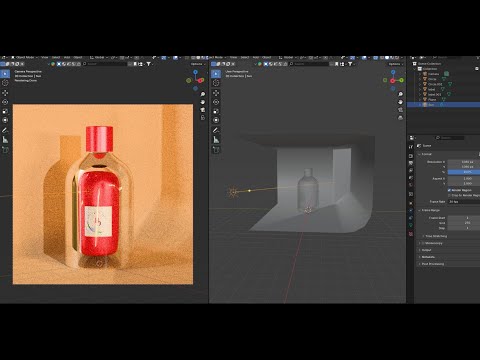The height and width of the screenshot is (360, 480).
Task: Toggle camera view icon in left viewport
Action: (x=203, y=110)
